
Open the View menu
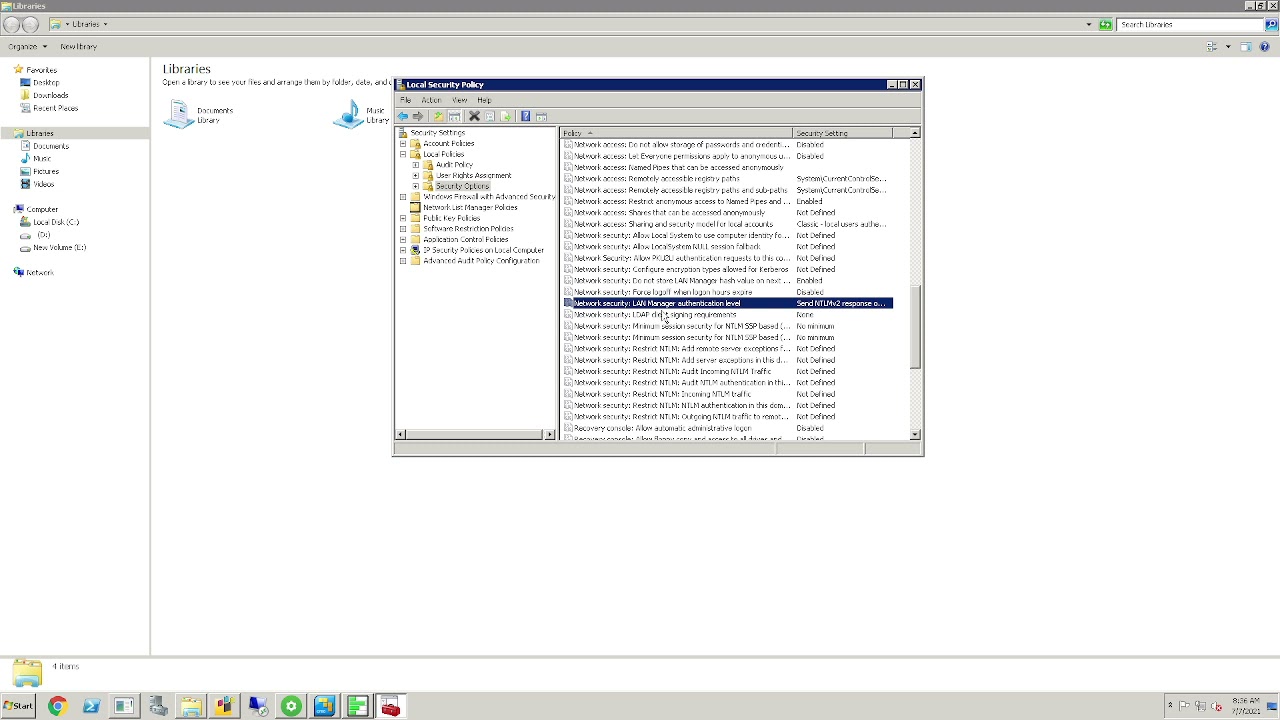tap(459, 100)
